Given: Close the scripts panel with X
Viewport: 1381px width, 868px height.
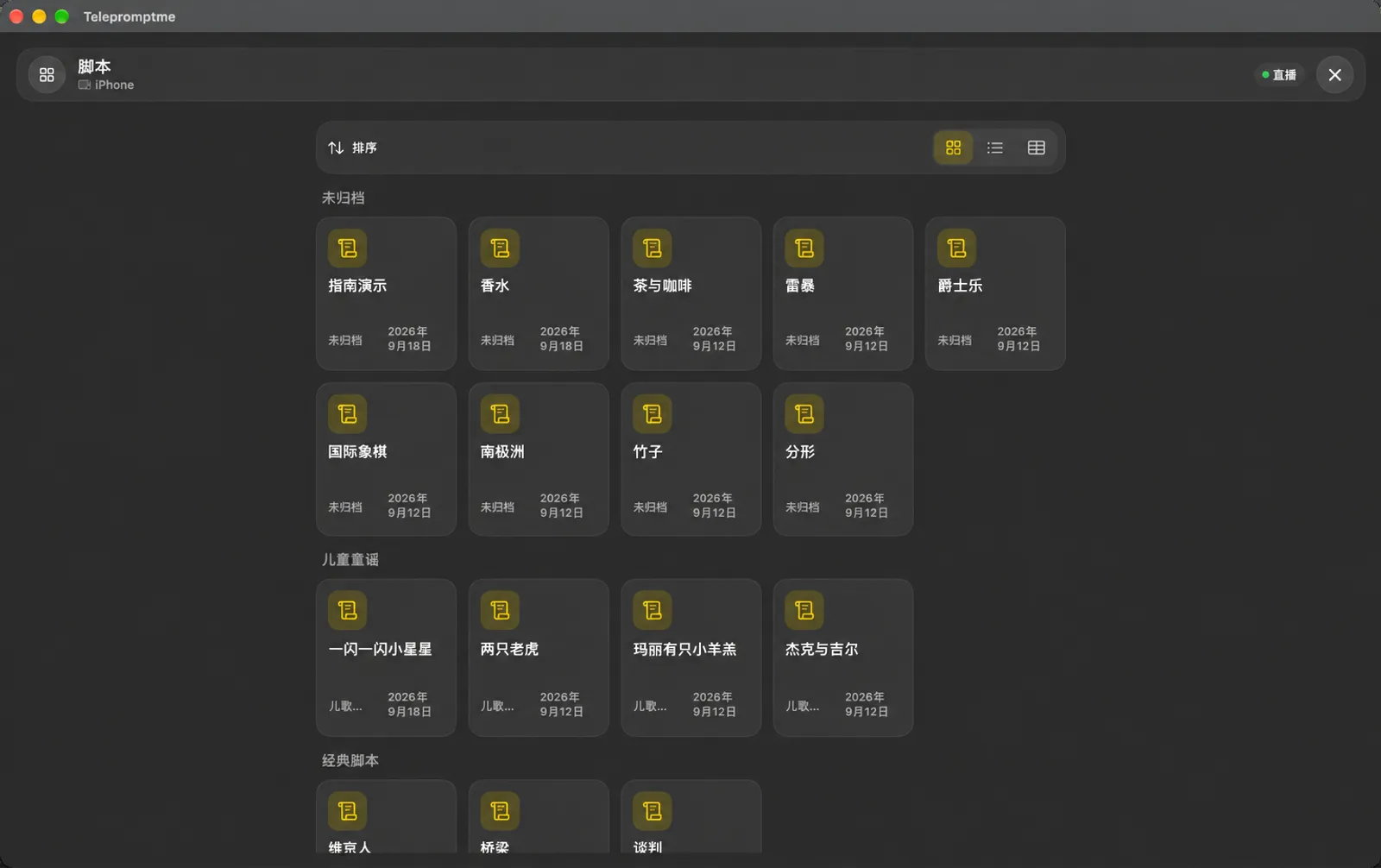Looking at the screenshot, I should [1334, 75].
